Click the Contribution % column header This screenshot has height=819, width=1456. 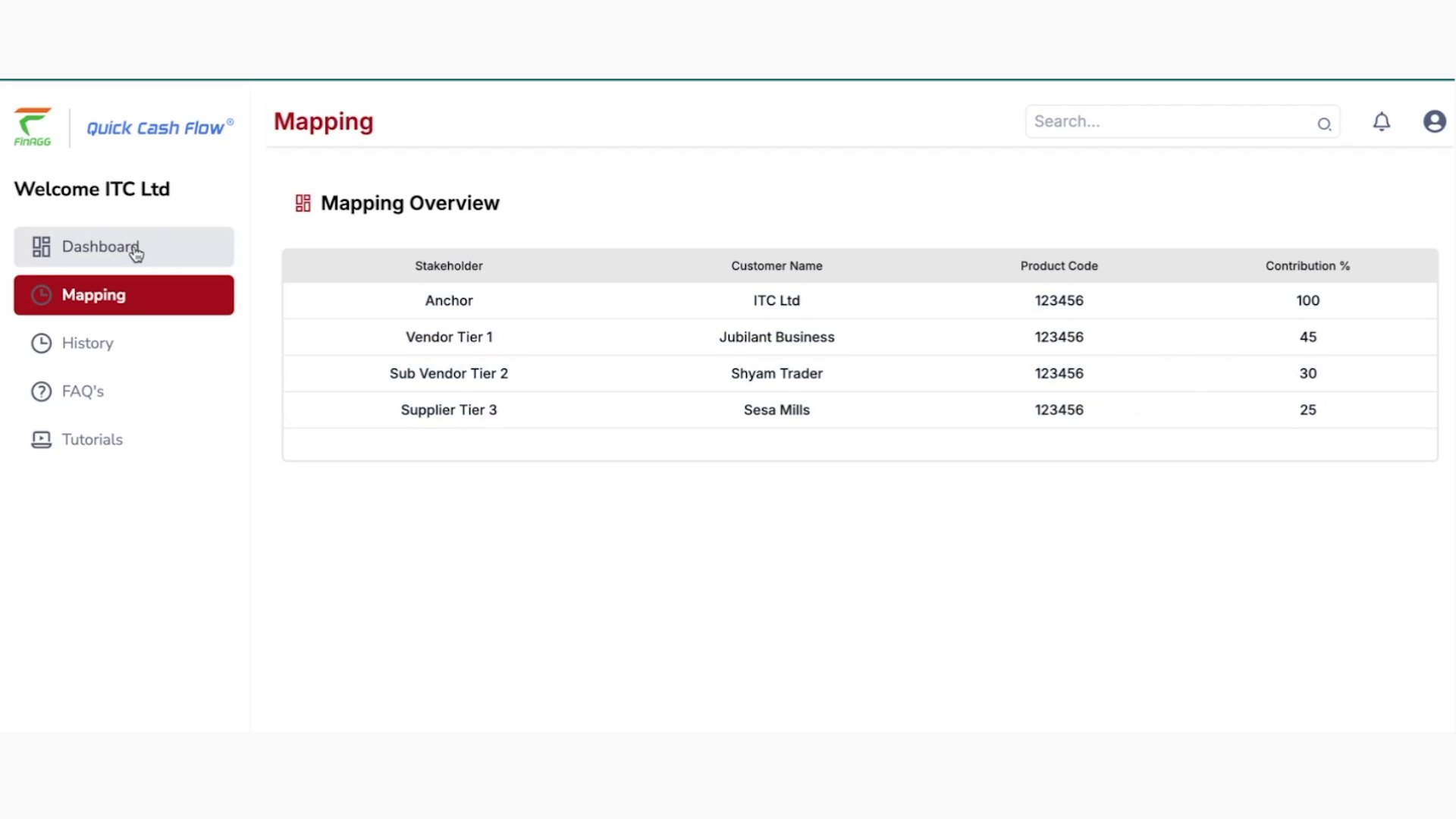pyautogui.click(x=1307, y=265)
